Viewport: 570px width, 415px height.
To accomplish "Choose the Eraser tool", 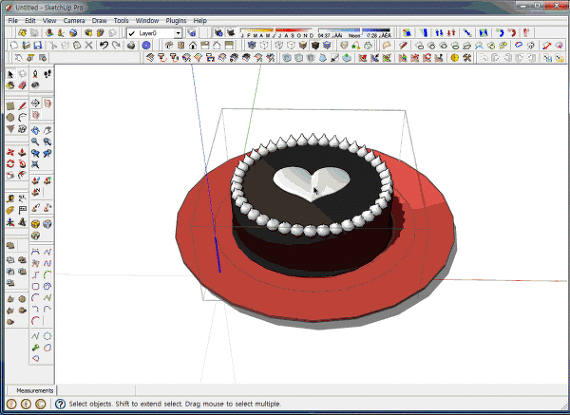I will click(x=23, y=85).
